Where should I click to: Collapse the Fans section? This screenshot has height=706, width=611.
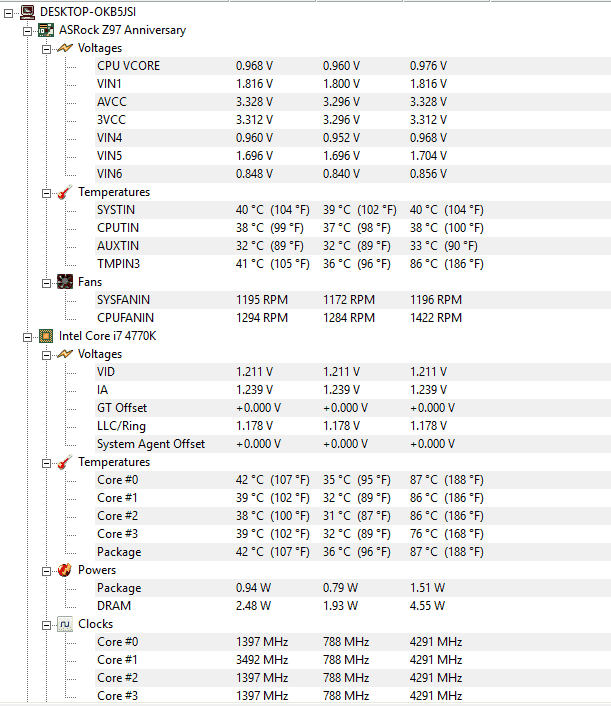[46, 283]
